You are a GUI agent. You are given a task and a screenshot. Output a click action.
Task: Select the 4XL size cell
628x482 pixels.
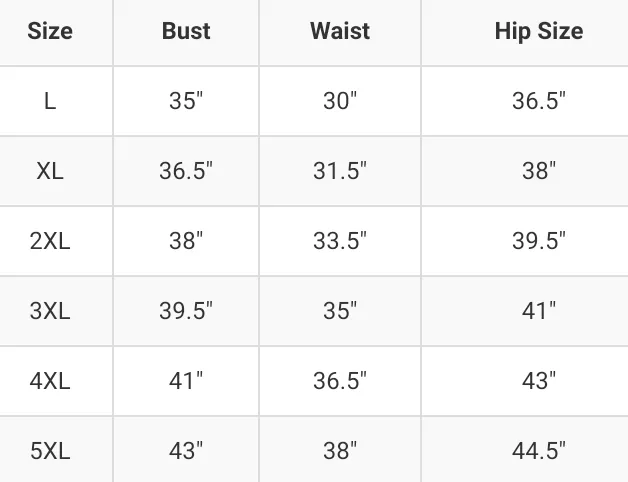click(50, 381)
